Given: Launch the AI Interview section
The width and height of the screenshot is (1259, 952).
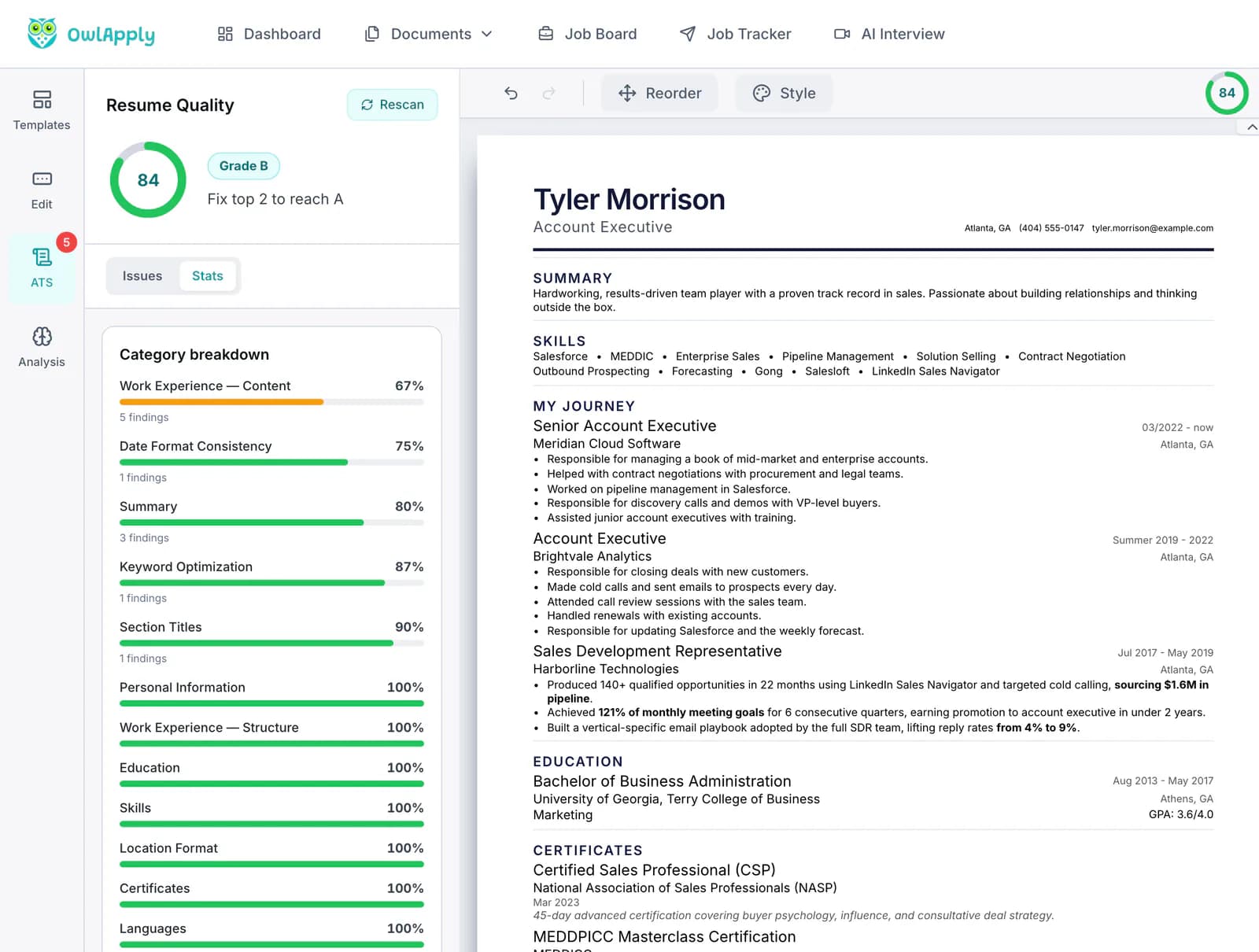Looking at the screenshot, I should 889,34.
